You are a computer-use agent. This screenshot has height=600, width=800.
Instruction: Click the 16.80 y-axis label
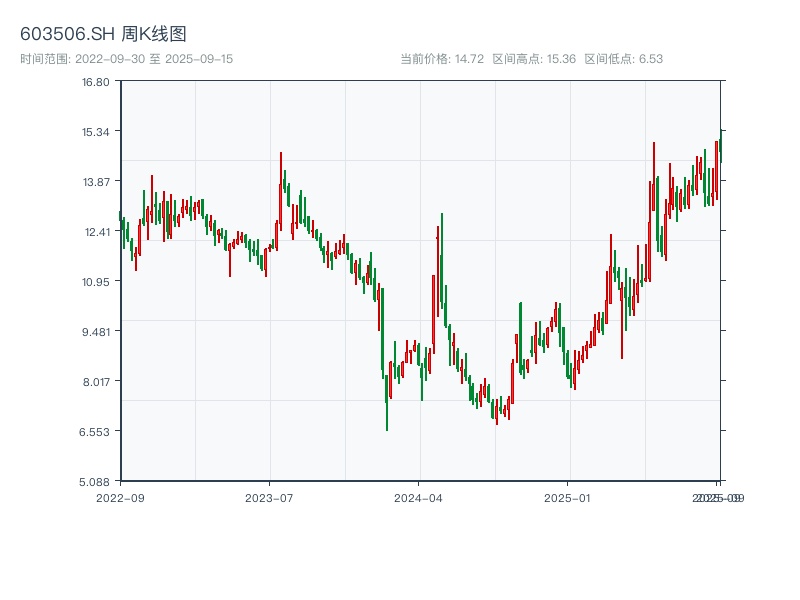tap(96, 82)
